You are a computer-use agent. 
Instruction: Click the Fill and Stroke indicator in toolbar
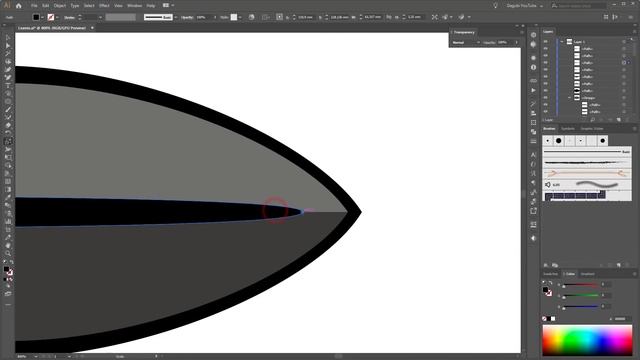tap(8, 271)
